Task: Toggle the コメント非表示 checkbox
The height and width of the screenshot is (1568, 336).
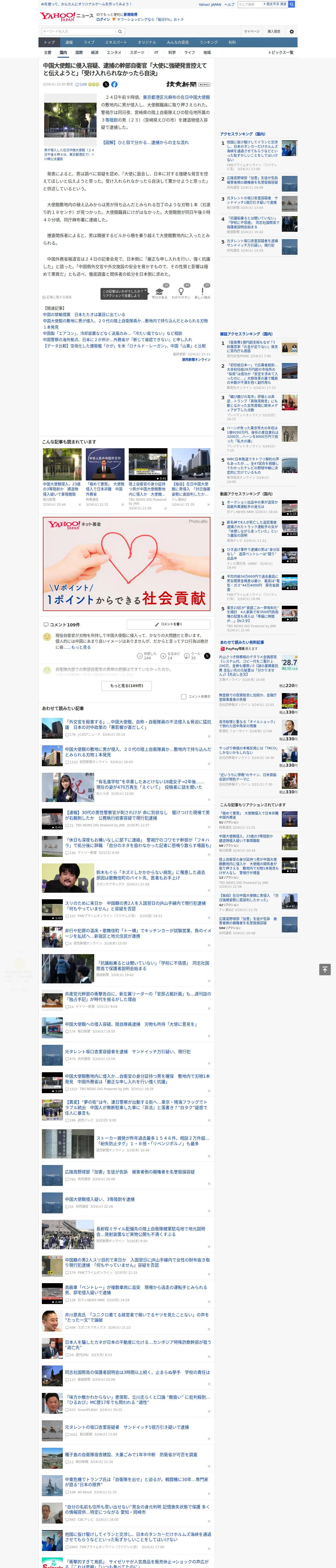Action: pos(183,696)
